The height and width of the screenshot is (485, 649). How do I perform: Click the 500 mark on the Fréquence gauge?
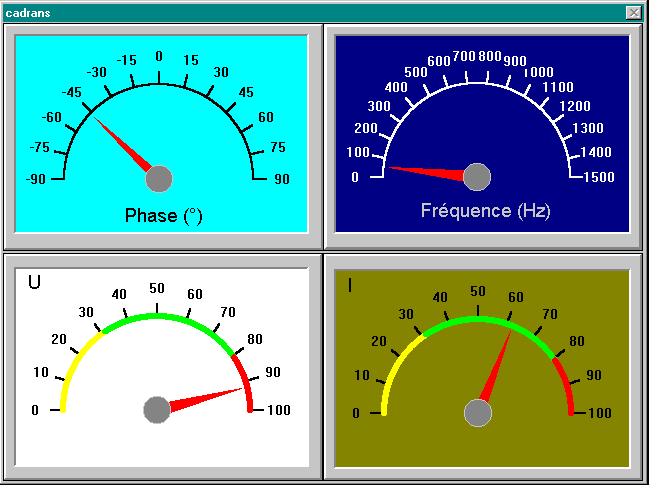[416, 72]
